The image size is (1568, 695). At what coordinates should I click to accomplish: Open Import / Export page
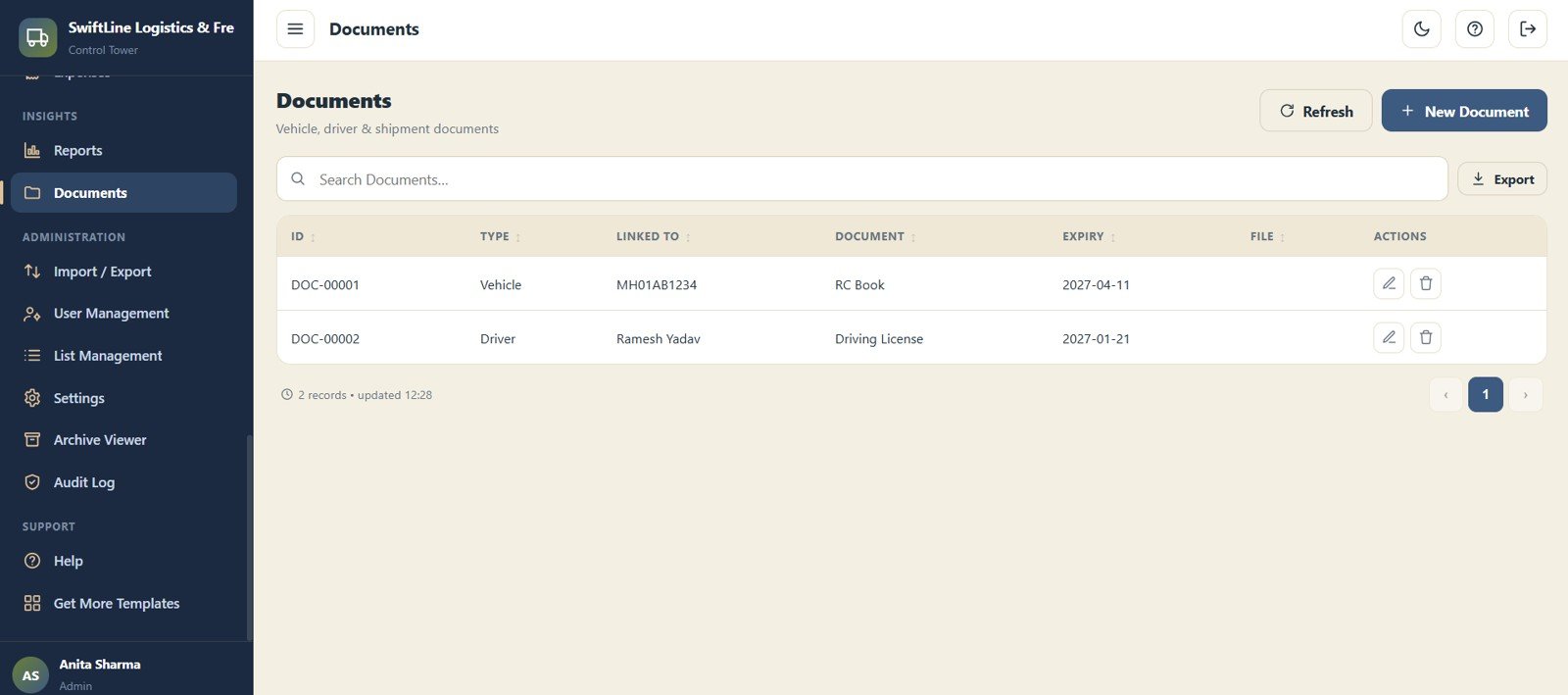coord(123,271)
